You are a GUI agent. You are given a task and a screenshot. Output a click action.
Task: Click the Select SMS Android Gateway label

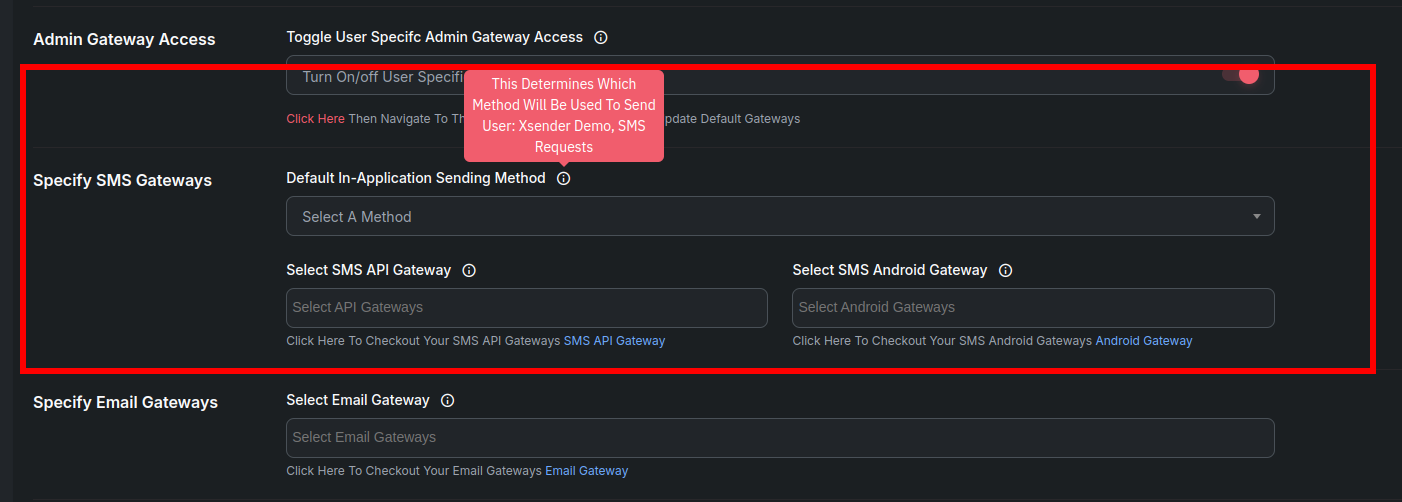click(x=890, y=270)
